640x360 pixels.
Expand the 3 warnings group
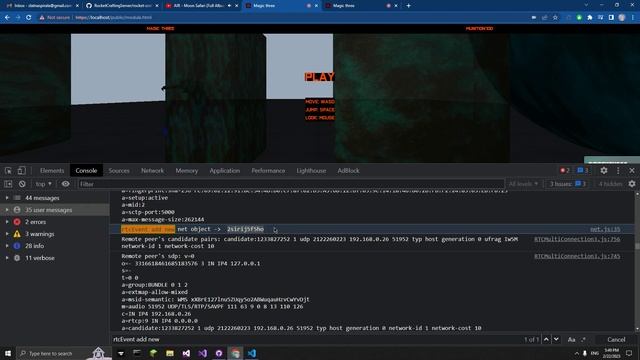coord(7,234)
